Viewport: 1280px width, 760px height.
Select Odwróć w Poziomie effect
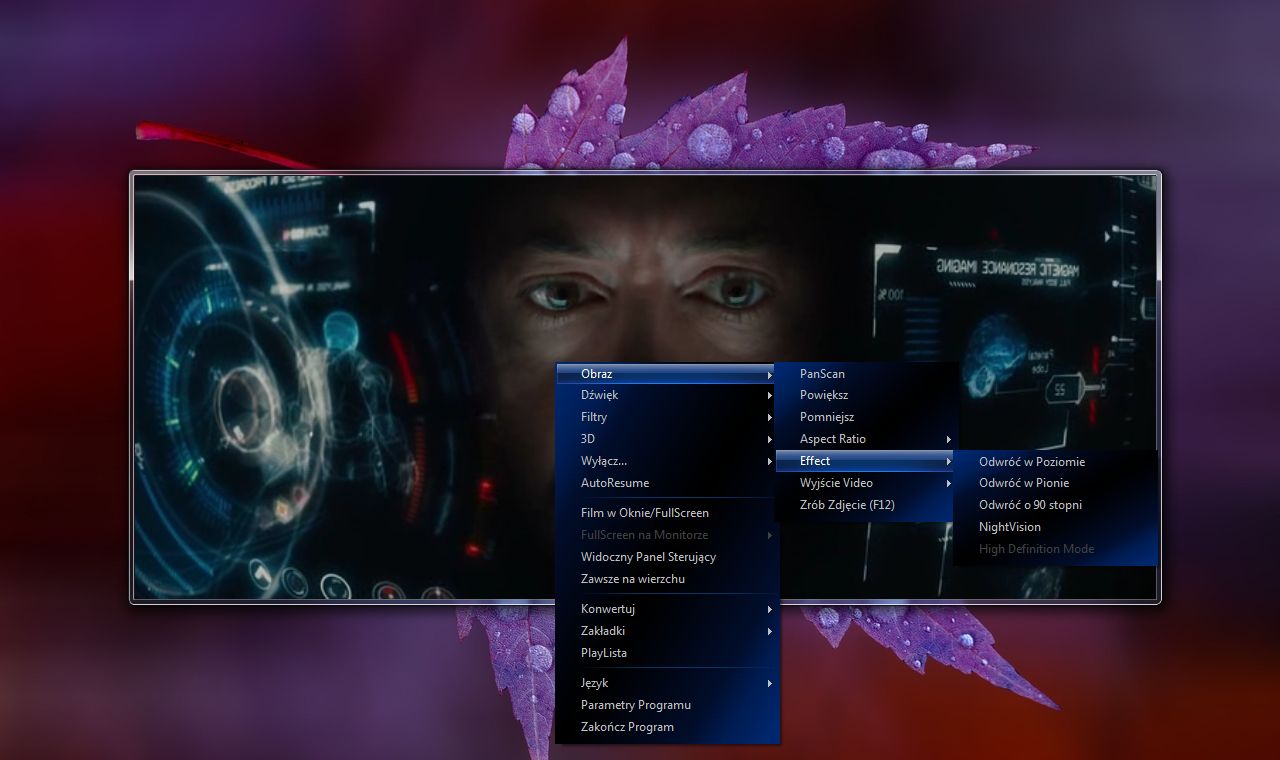click(x=1055, y=462)
